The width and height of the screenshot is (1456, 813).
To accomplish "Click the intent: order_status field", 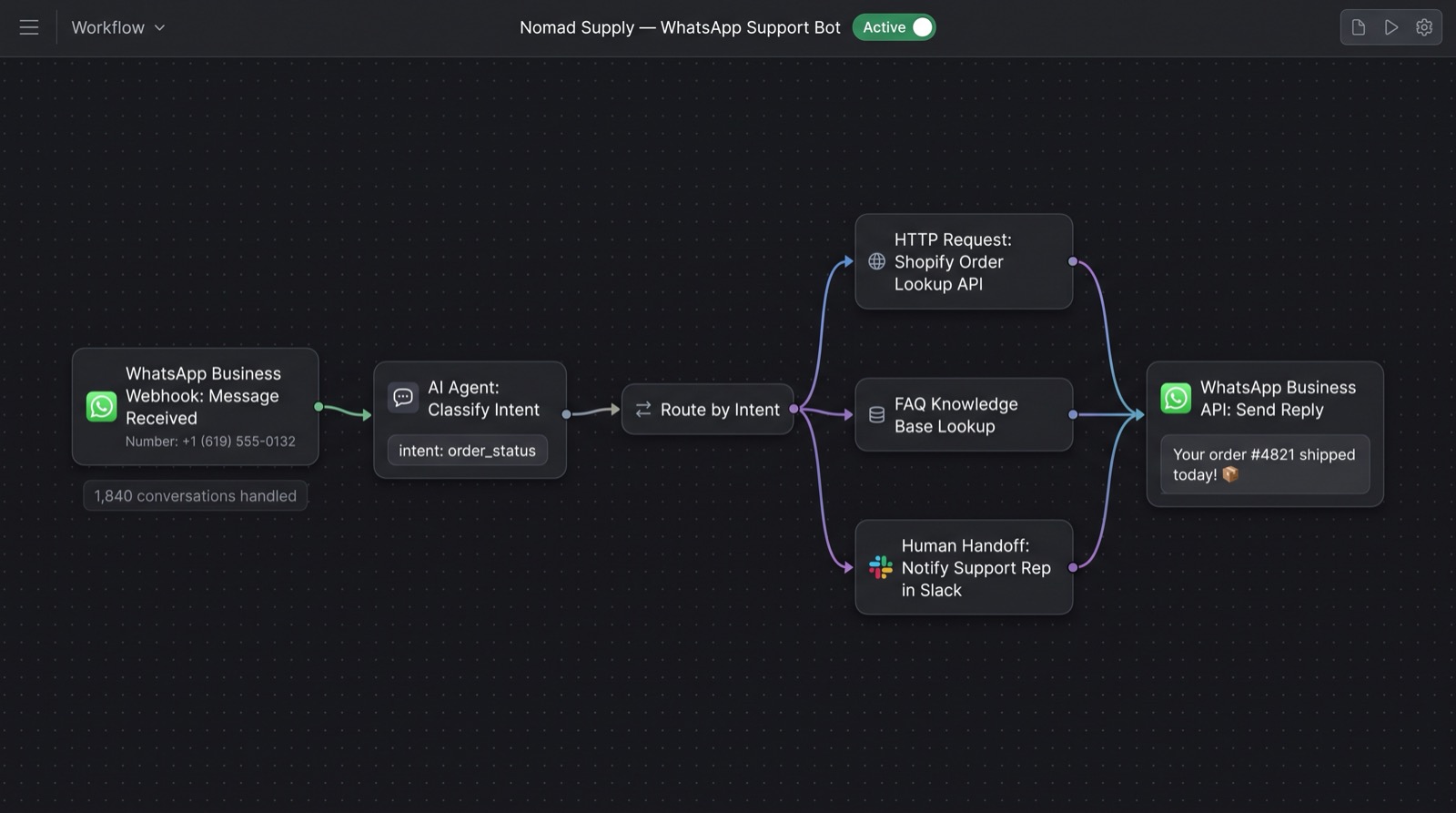I will pyautogui.click(x=467, y=451).
